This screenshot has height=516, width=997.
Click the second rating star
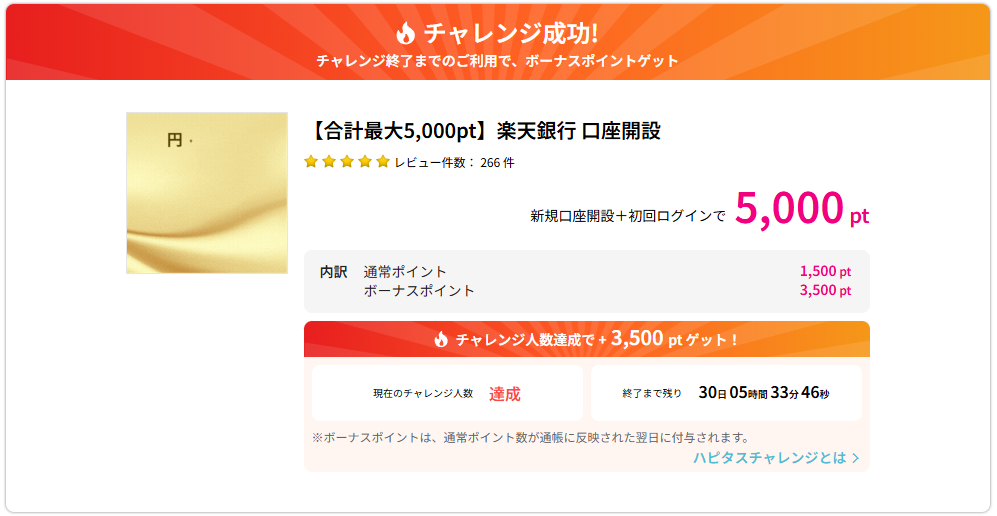(329, 162)
